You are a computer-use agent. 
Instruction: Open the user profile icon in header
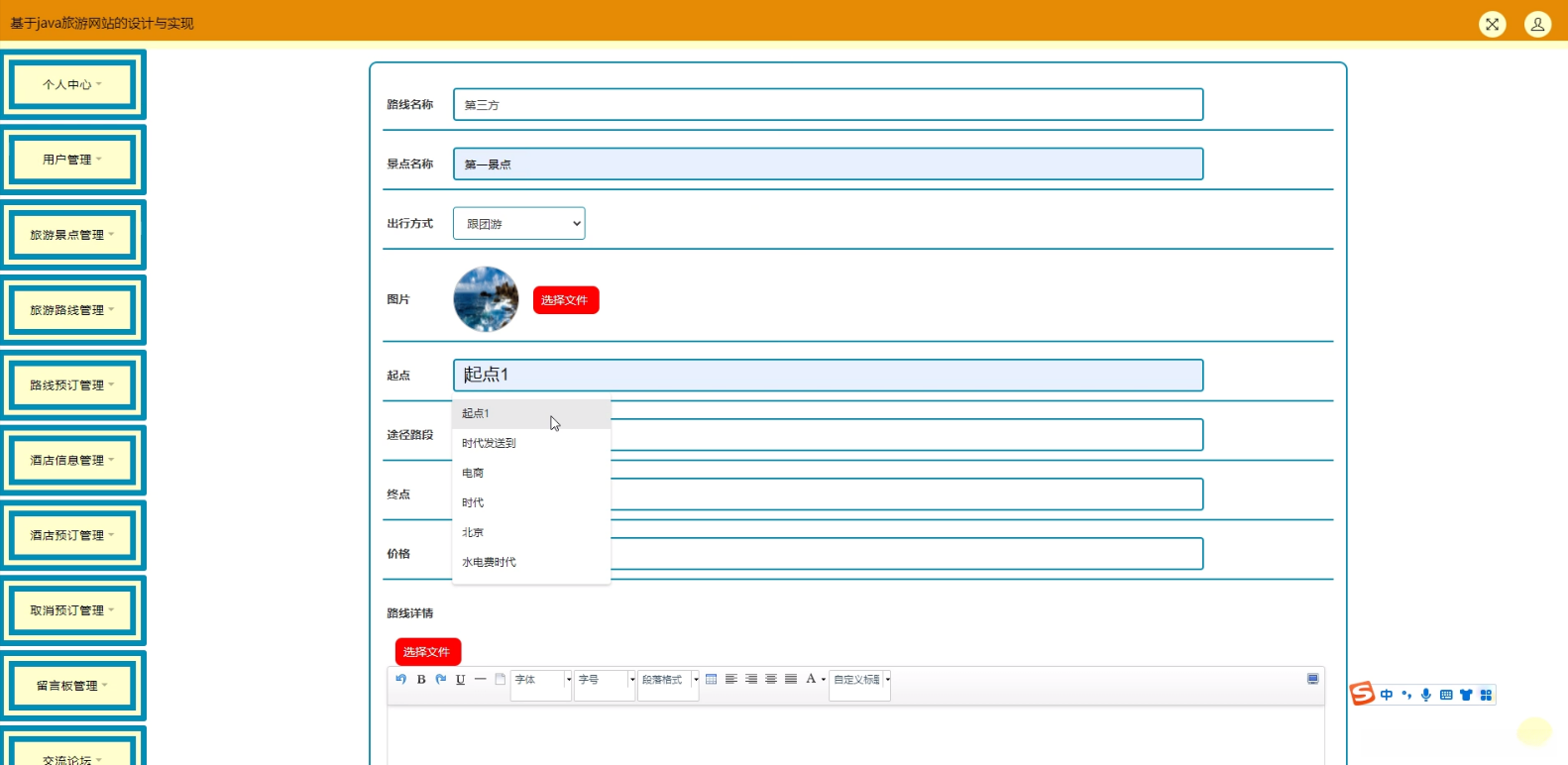[x=1537, y=24]
